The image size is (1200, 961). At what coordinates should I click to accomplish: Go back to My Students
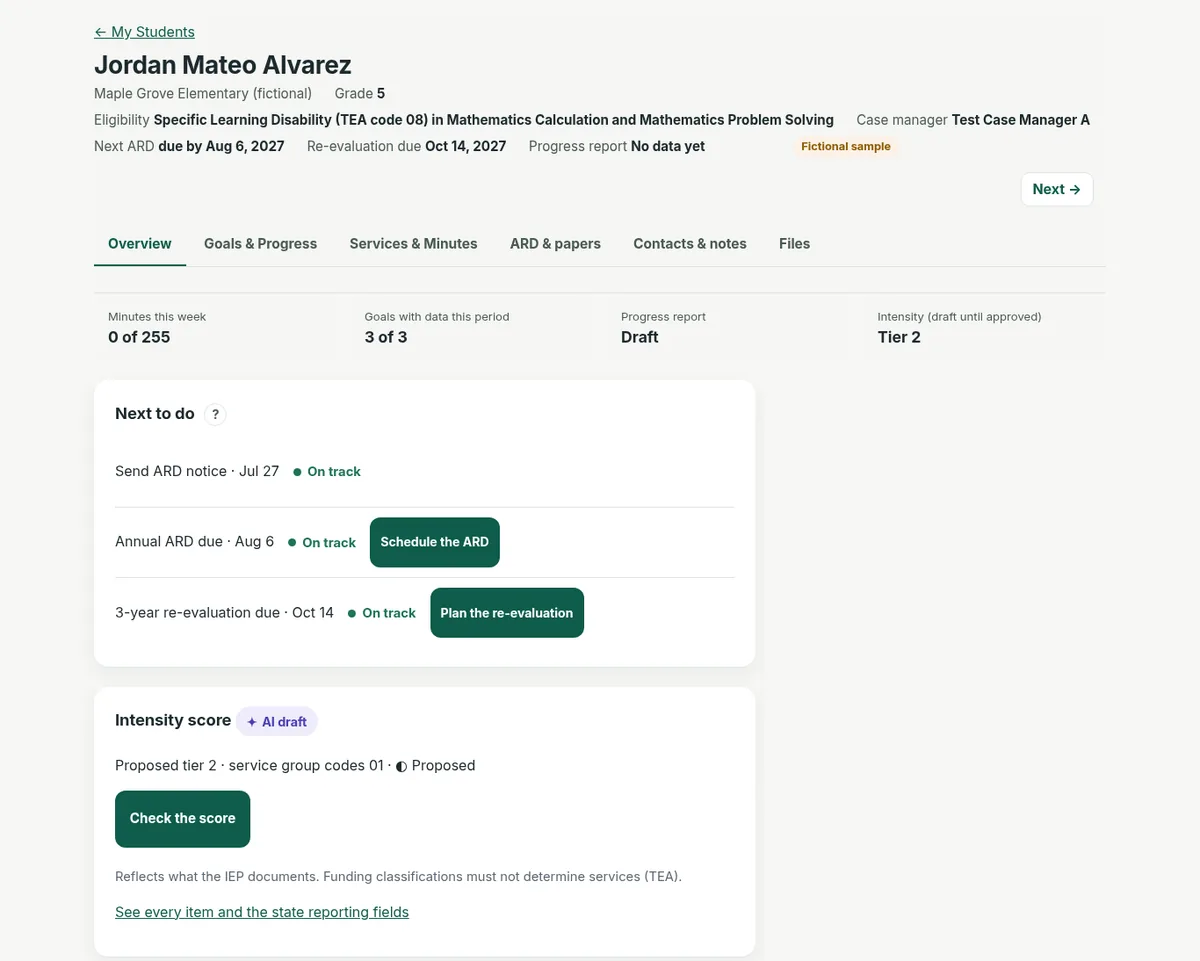[x=144, y=32]
